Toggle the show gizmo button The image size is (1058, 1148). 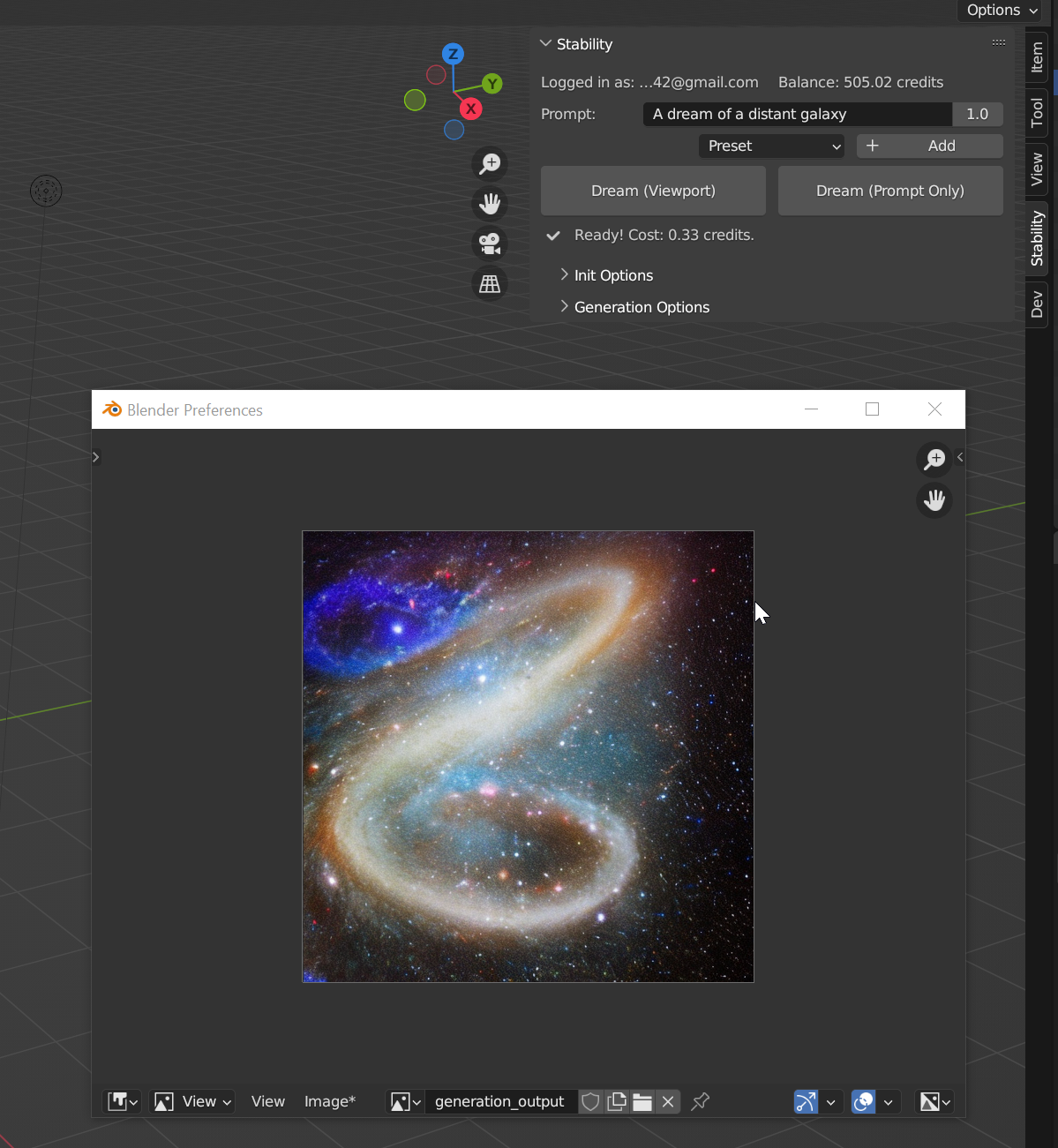click(x=806, y=1101)
